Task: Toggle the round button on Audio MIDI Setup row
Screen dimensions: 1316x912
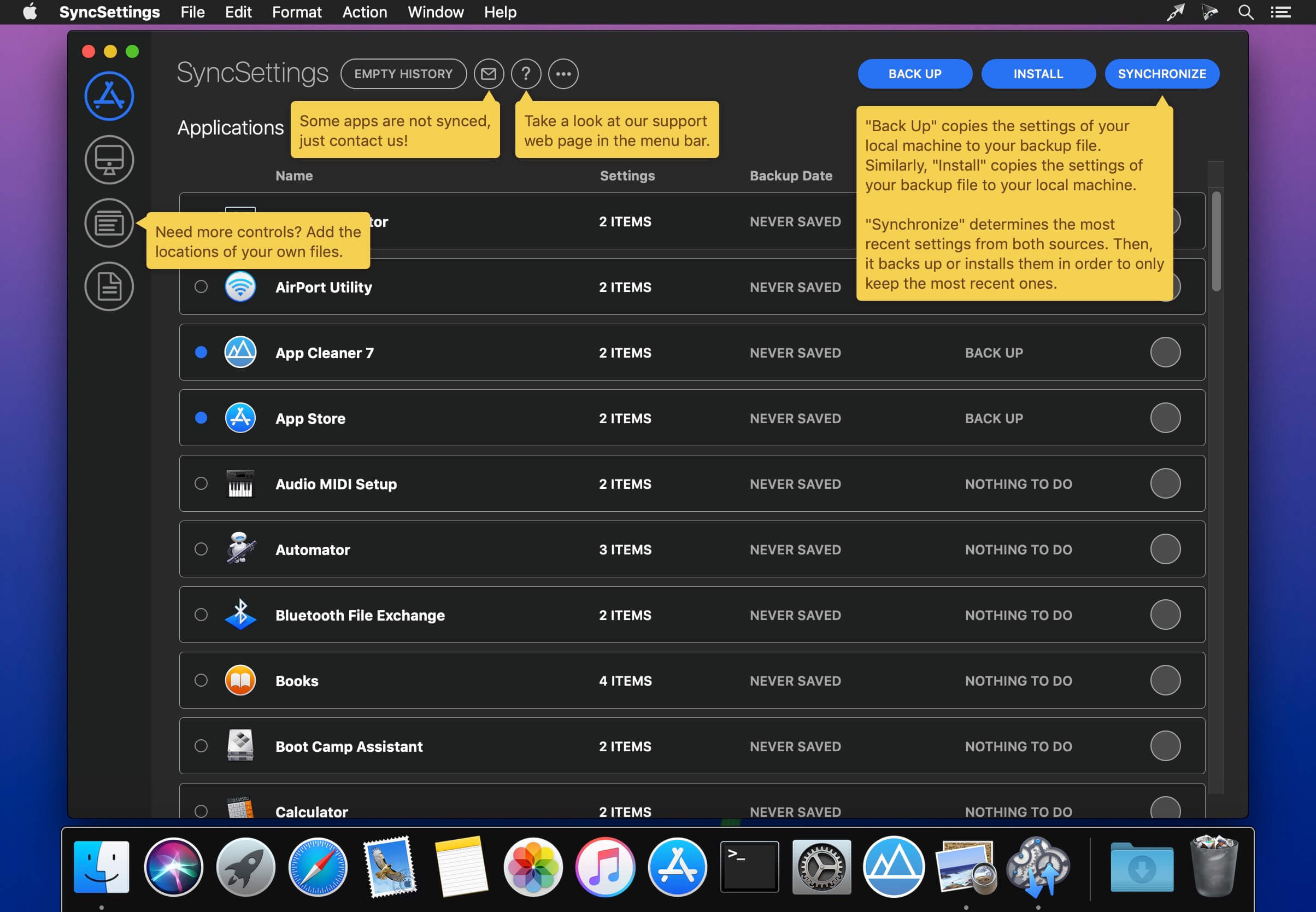Action: (1165, 483)
